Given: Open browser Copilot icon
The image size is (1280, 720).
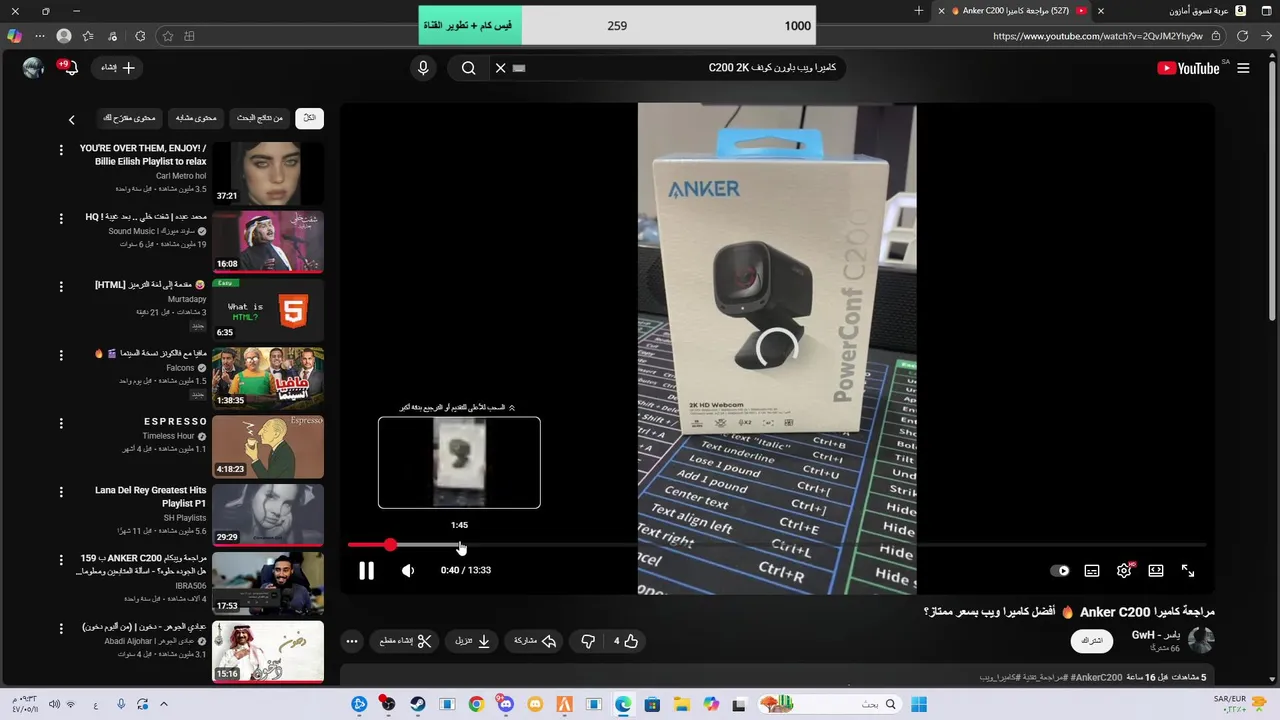Looking at the screenshot, I should pyautogui.click(x=14, y=36).
